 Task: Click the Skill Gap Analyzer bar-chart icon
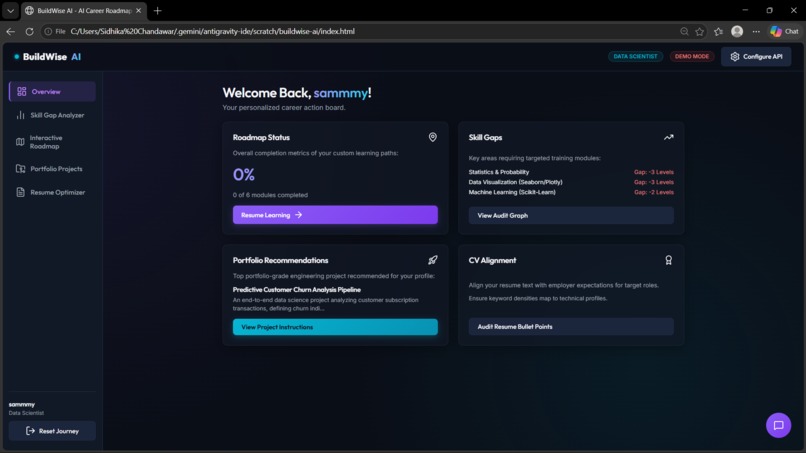21,115
